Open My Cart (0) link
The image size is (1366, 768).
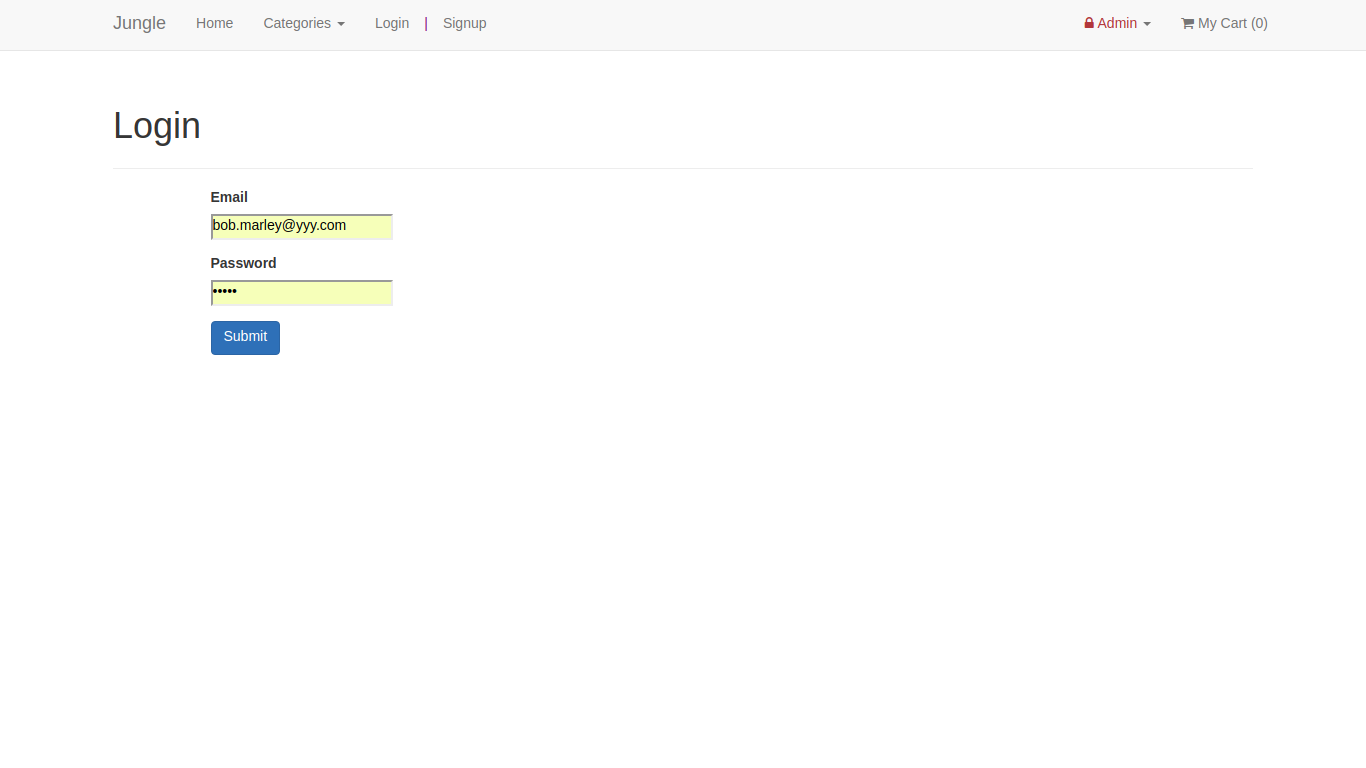(x=1224, y=23)
